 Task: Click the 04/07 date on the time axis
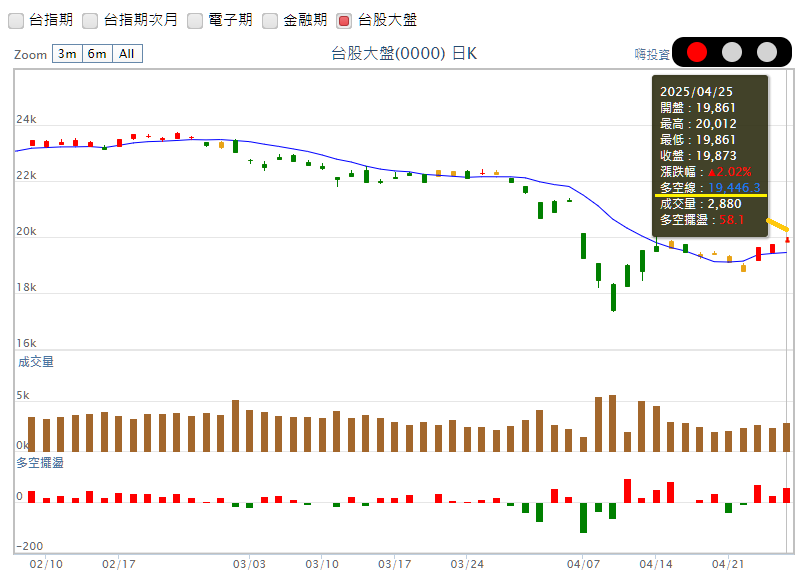pyautogui.click(x=582, y=564)
